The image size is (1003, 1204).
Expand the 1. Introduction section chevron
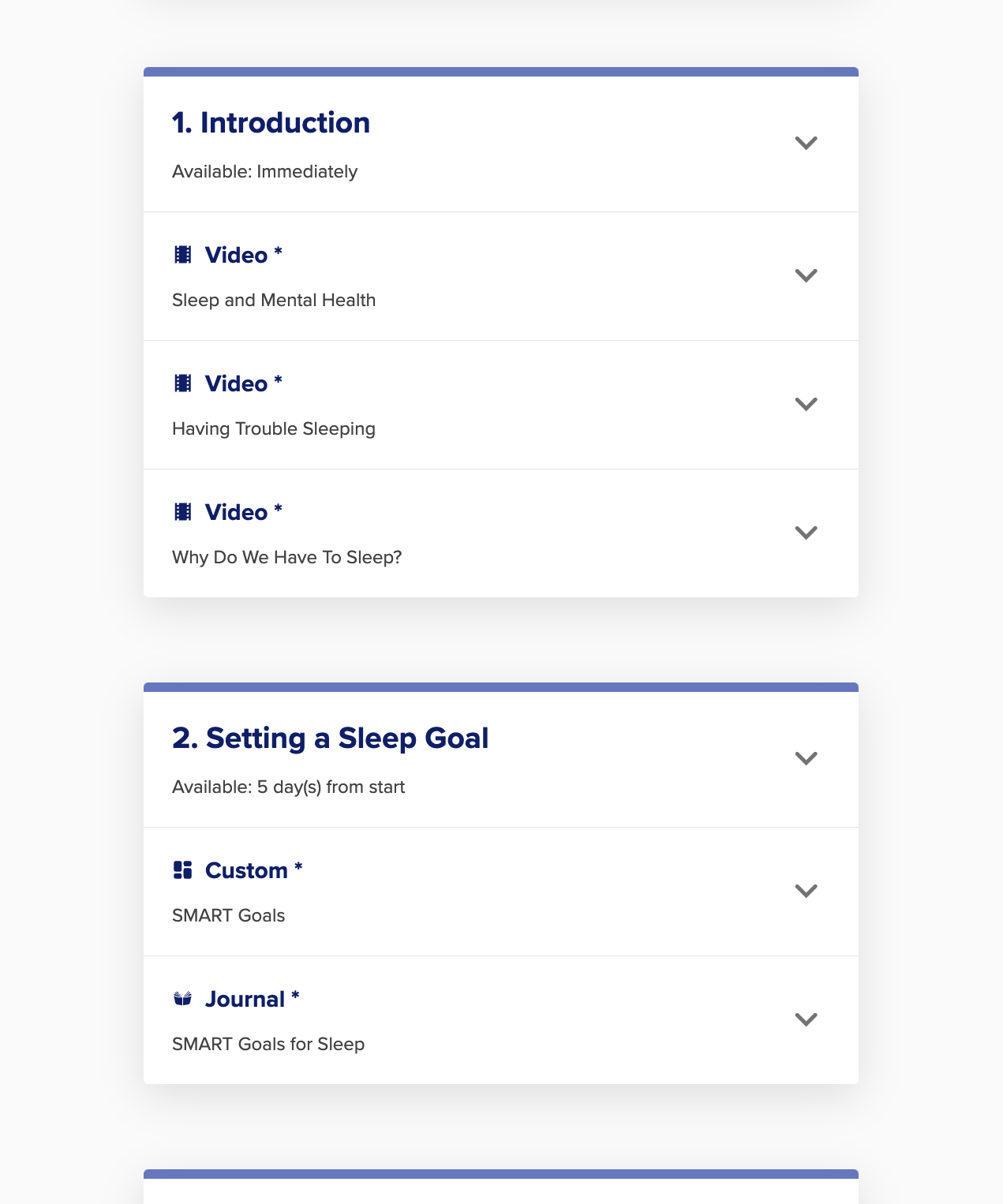point(806,144)
